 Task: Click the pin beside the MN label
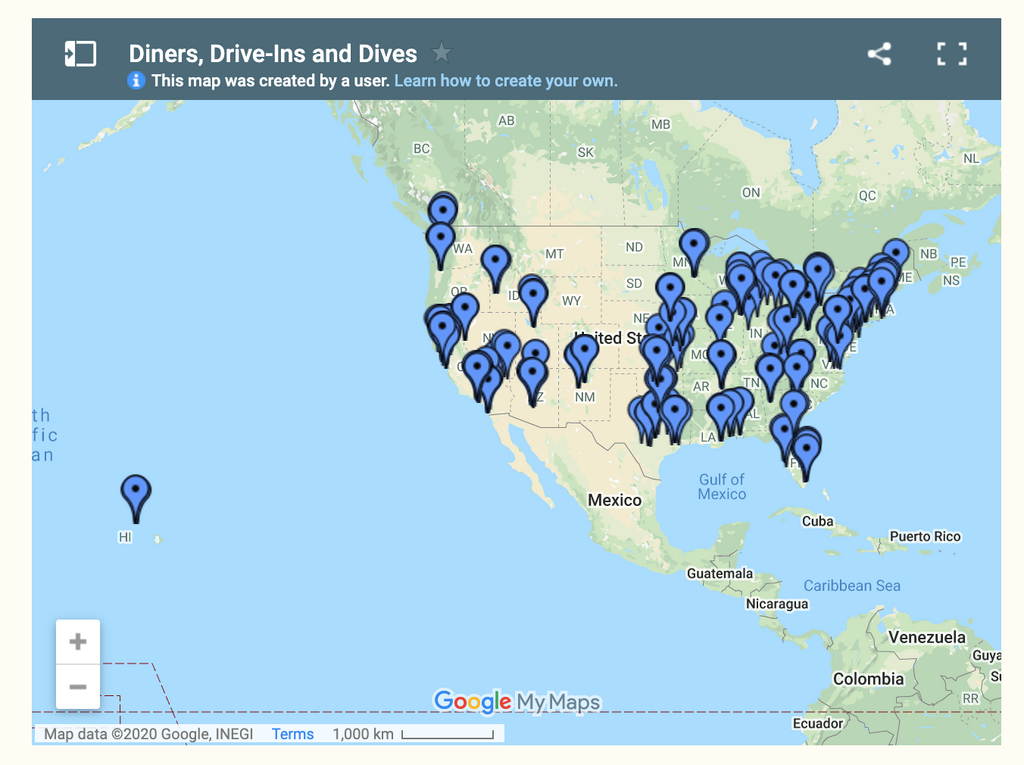tap(694, 252)
